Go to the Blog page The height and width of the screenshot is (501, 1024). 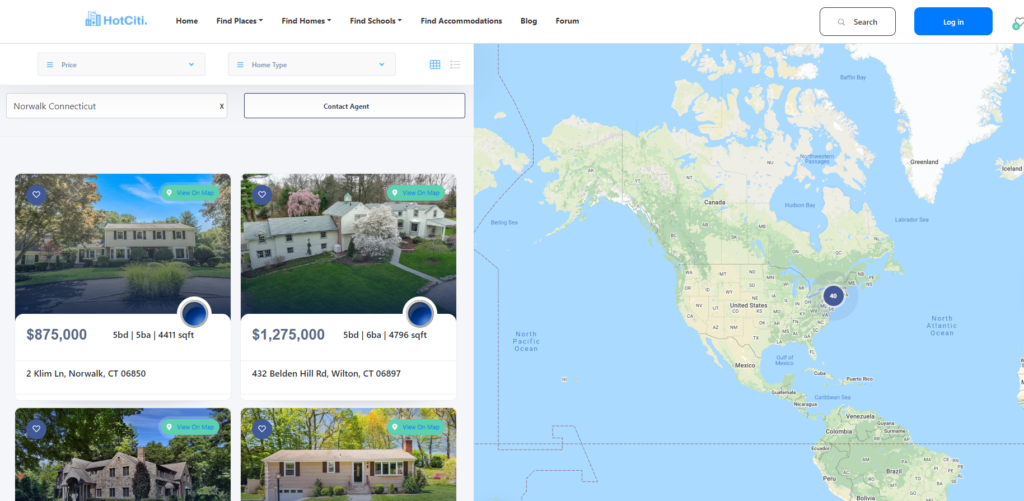529,21
